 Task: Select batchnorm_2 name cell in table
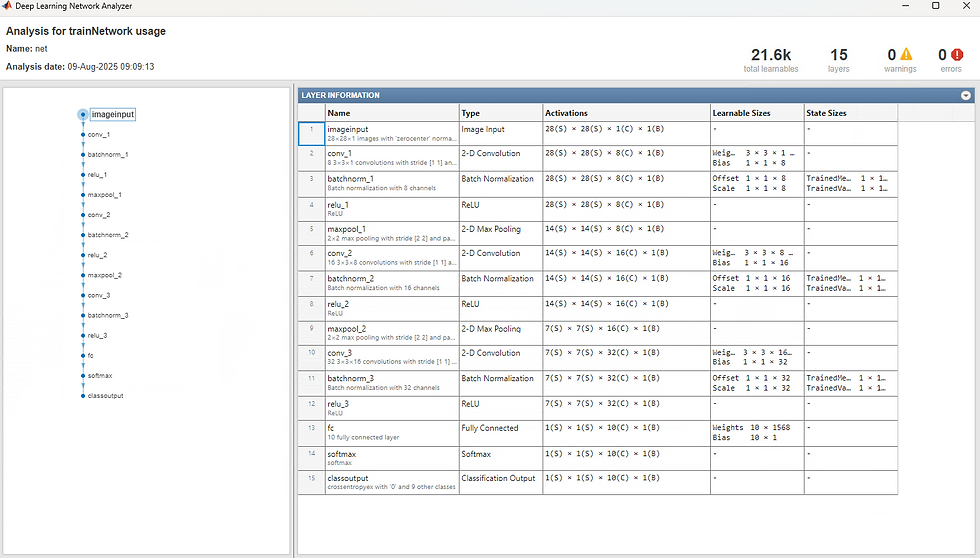pos(392,284)
